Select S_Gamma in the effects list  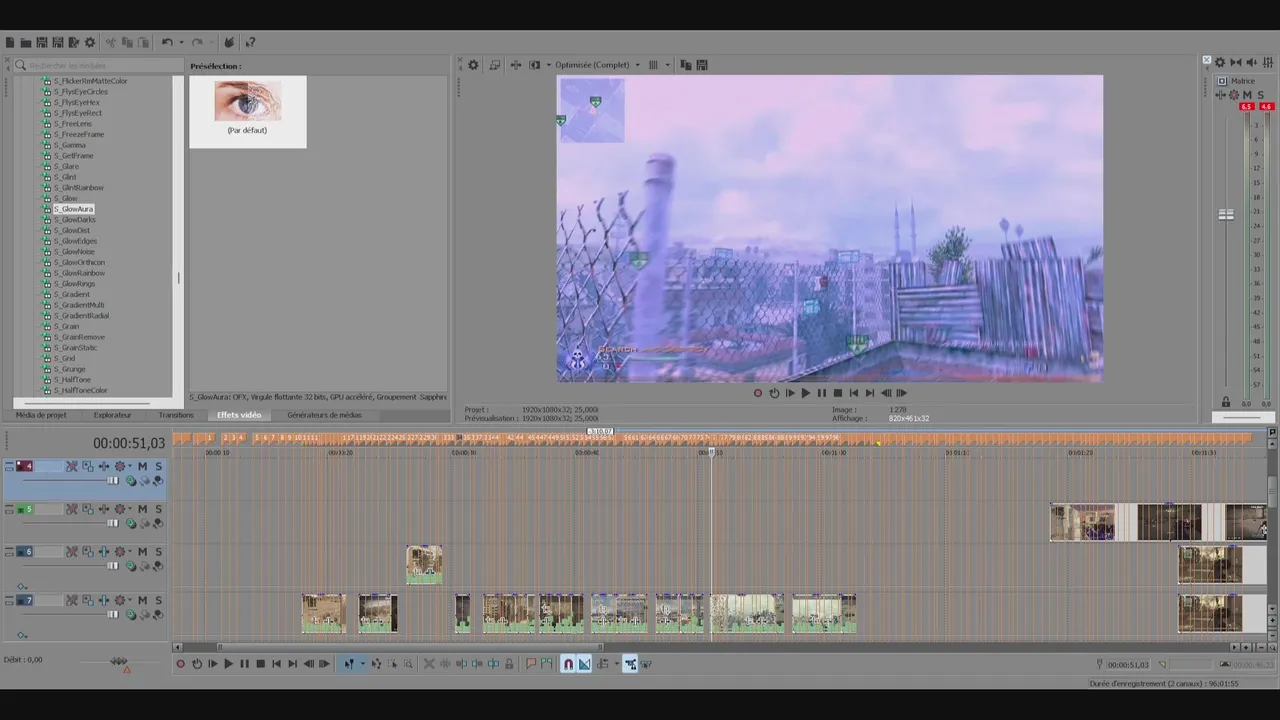tap(70, 145)
